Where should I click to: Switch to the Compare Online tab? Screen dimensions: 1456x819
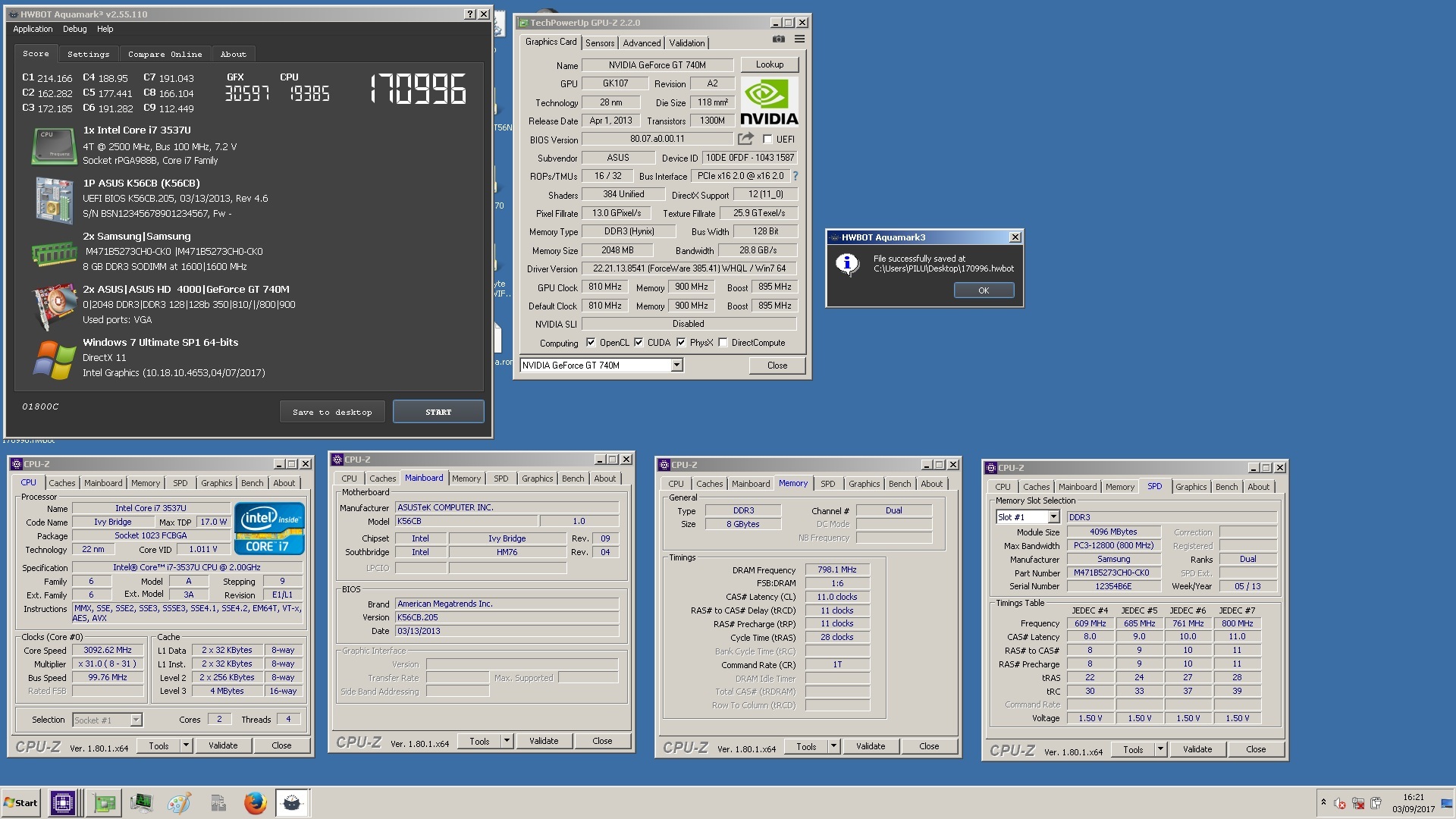[165, 54]
